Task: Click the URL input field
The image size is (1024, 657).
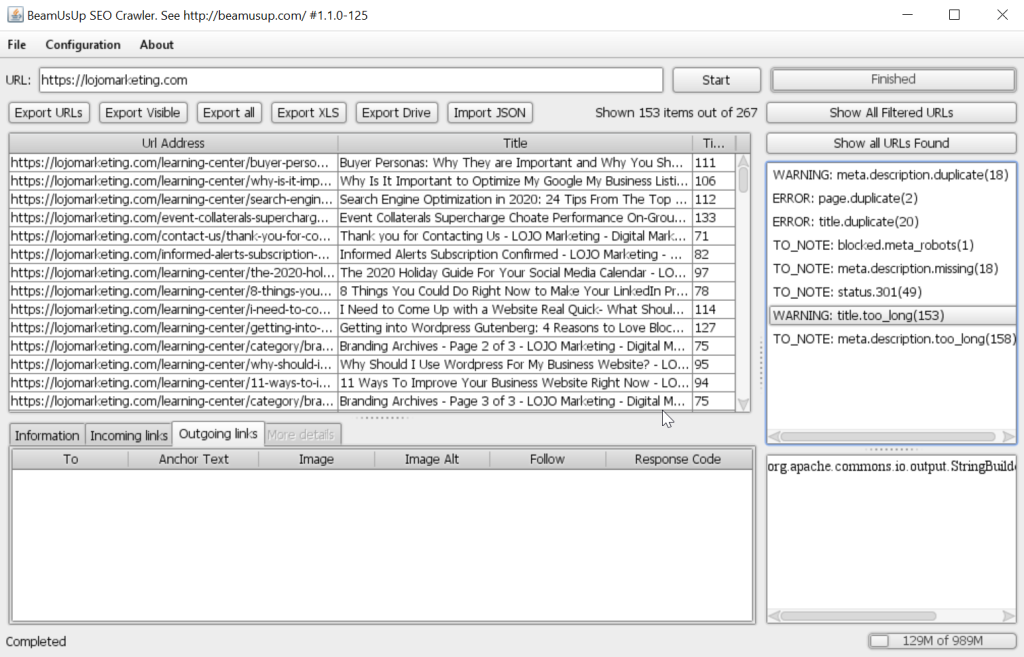Action: point(351,80)
